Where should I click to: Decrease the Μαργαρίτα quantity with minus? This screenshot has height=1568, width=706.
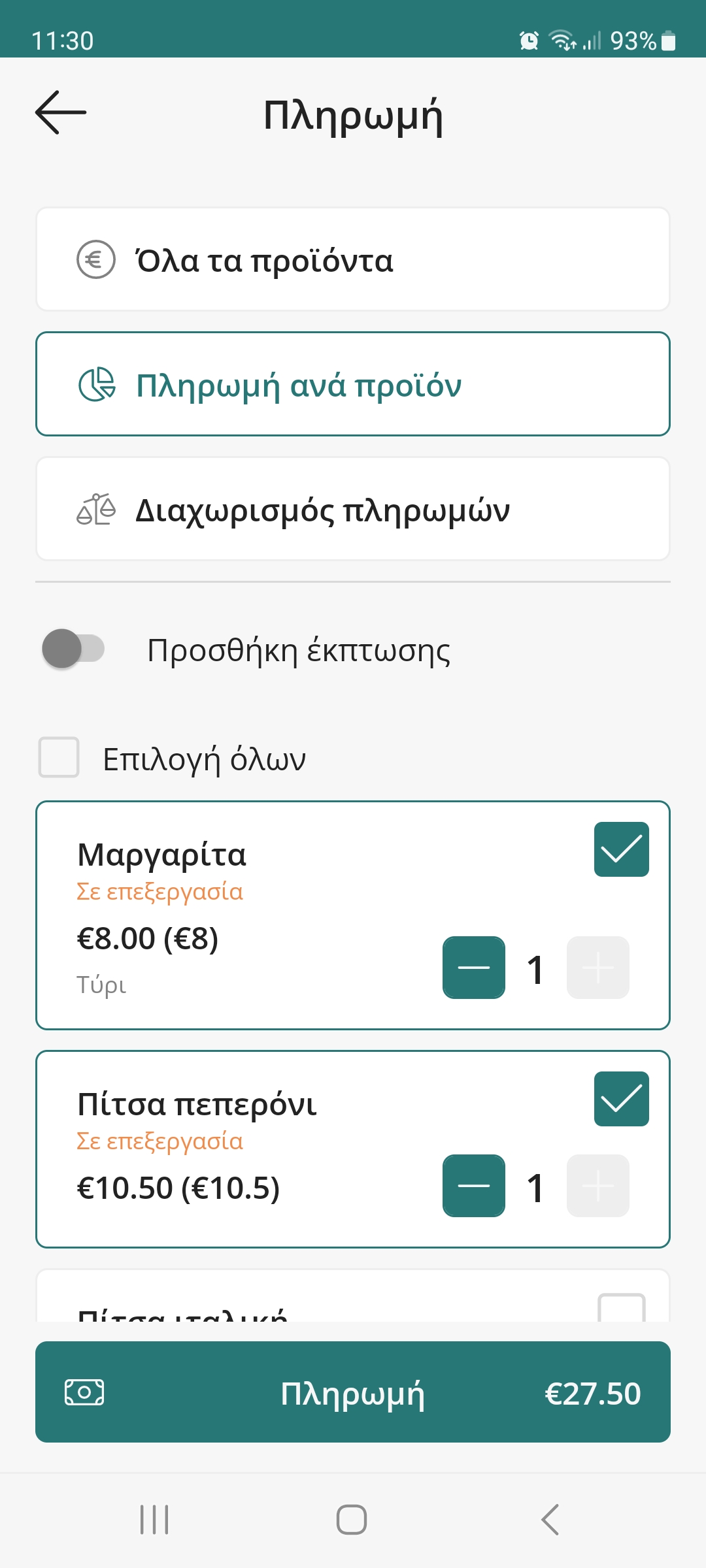tap(474, 968)
